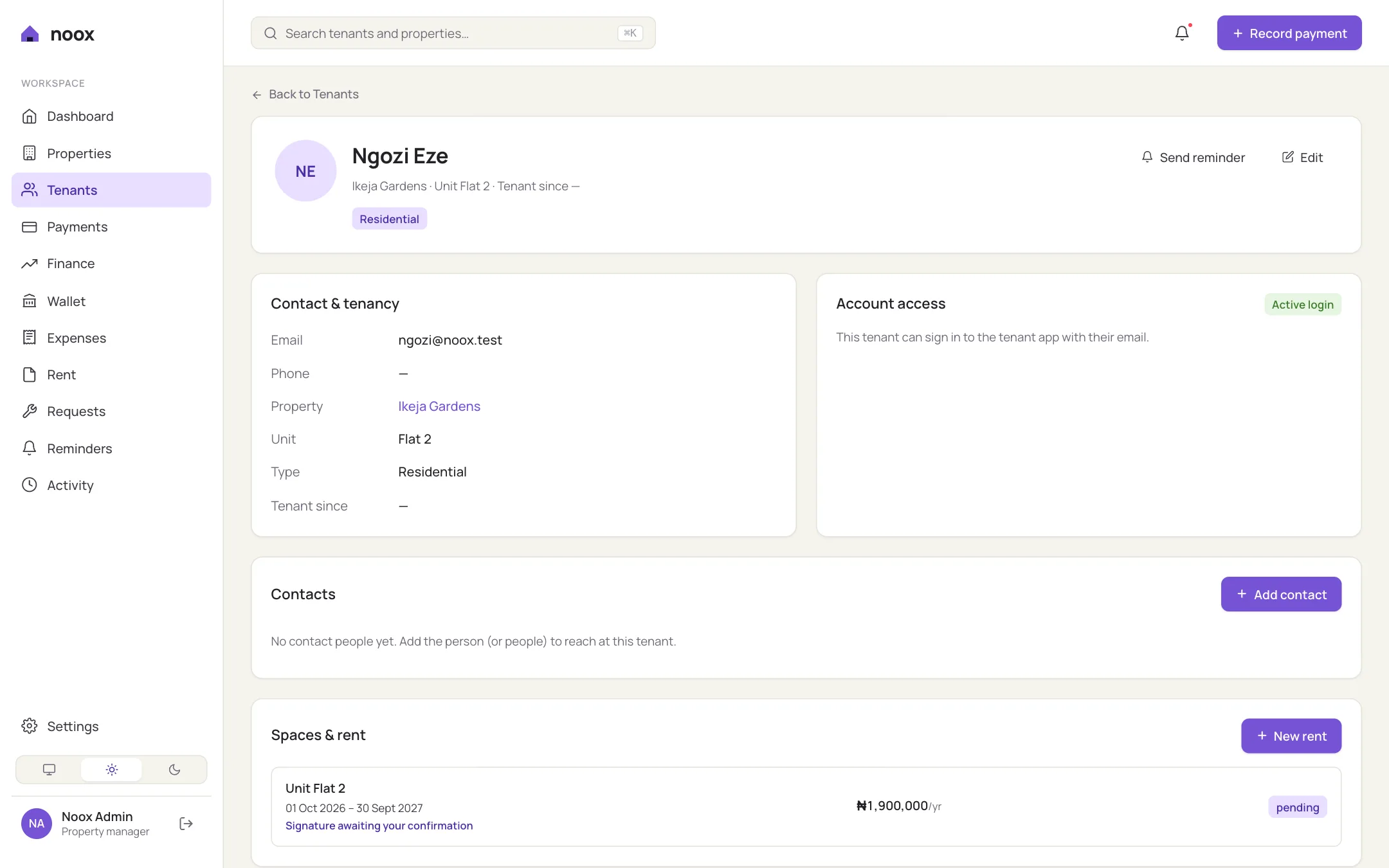This screenshot has height=868, width=1389.
Task: Open the Activity menu item
Action: 111,485
